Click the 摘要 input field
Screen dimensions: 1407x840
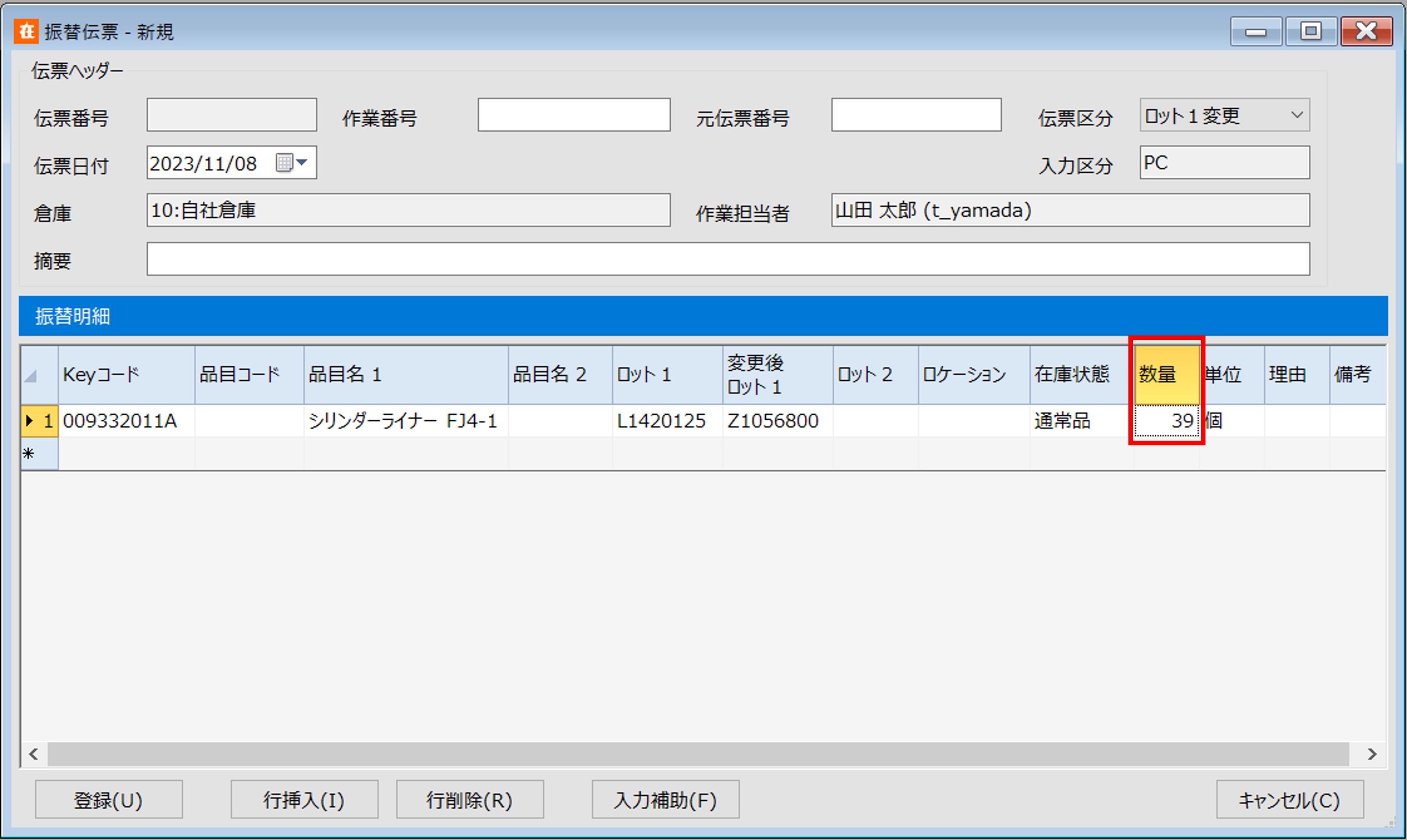[728, 259]
